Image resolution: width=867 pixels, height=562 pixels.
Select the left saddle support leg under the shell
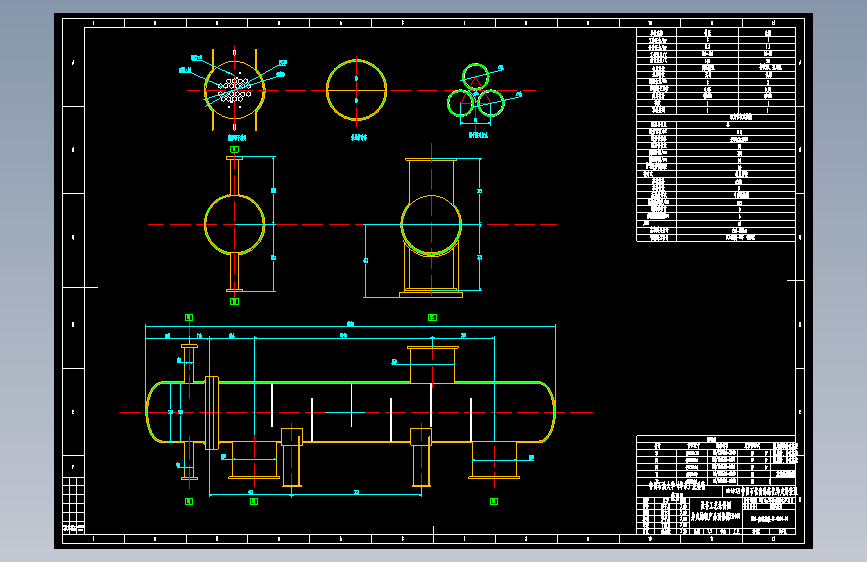click(x=292, y=457)
